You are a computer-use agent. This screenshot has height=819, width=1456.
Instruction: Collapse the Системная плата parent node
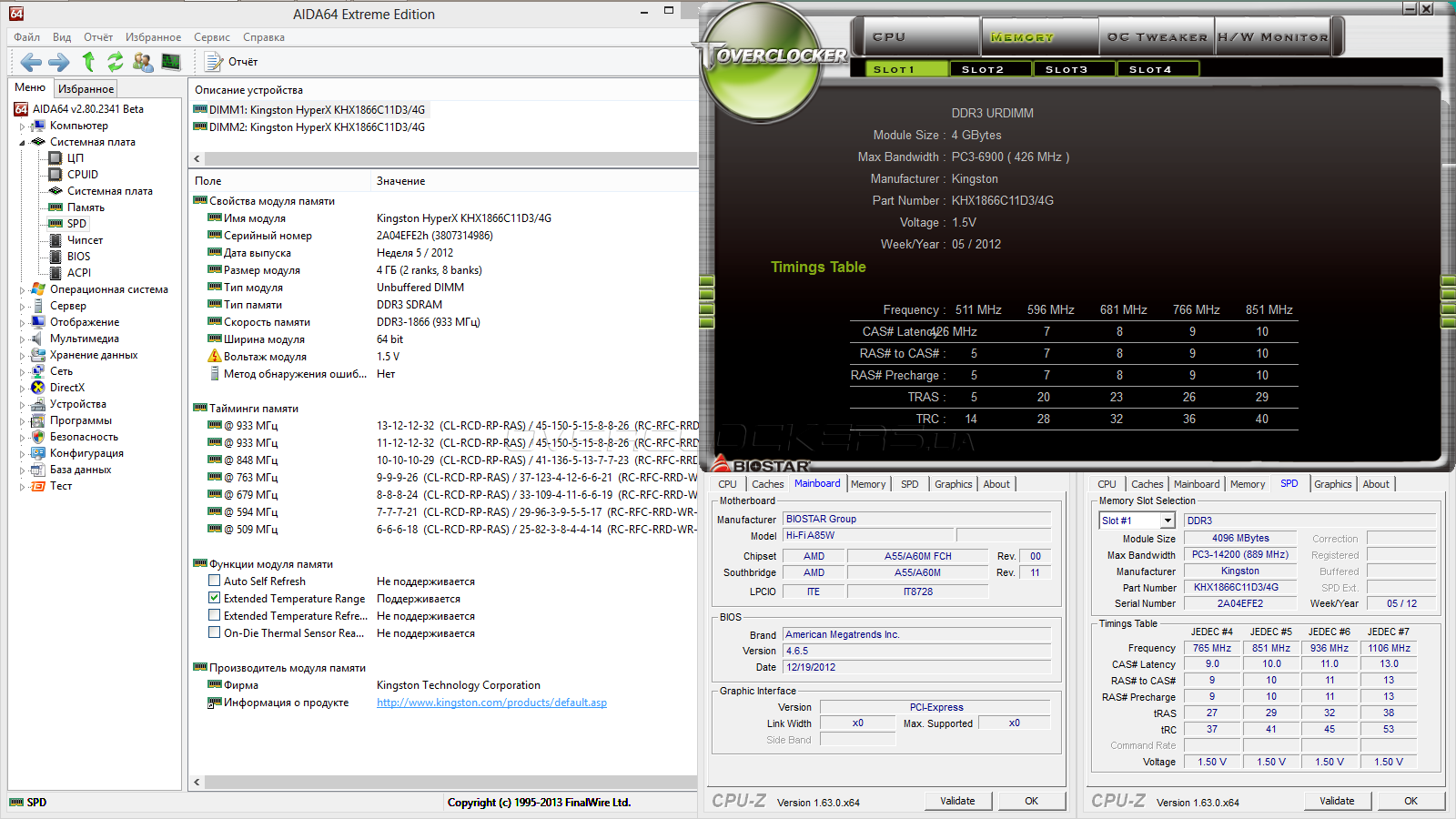23,143
